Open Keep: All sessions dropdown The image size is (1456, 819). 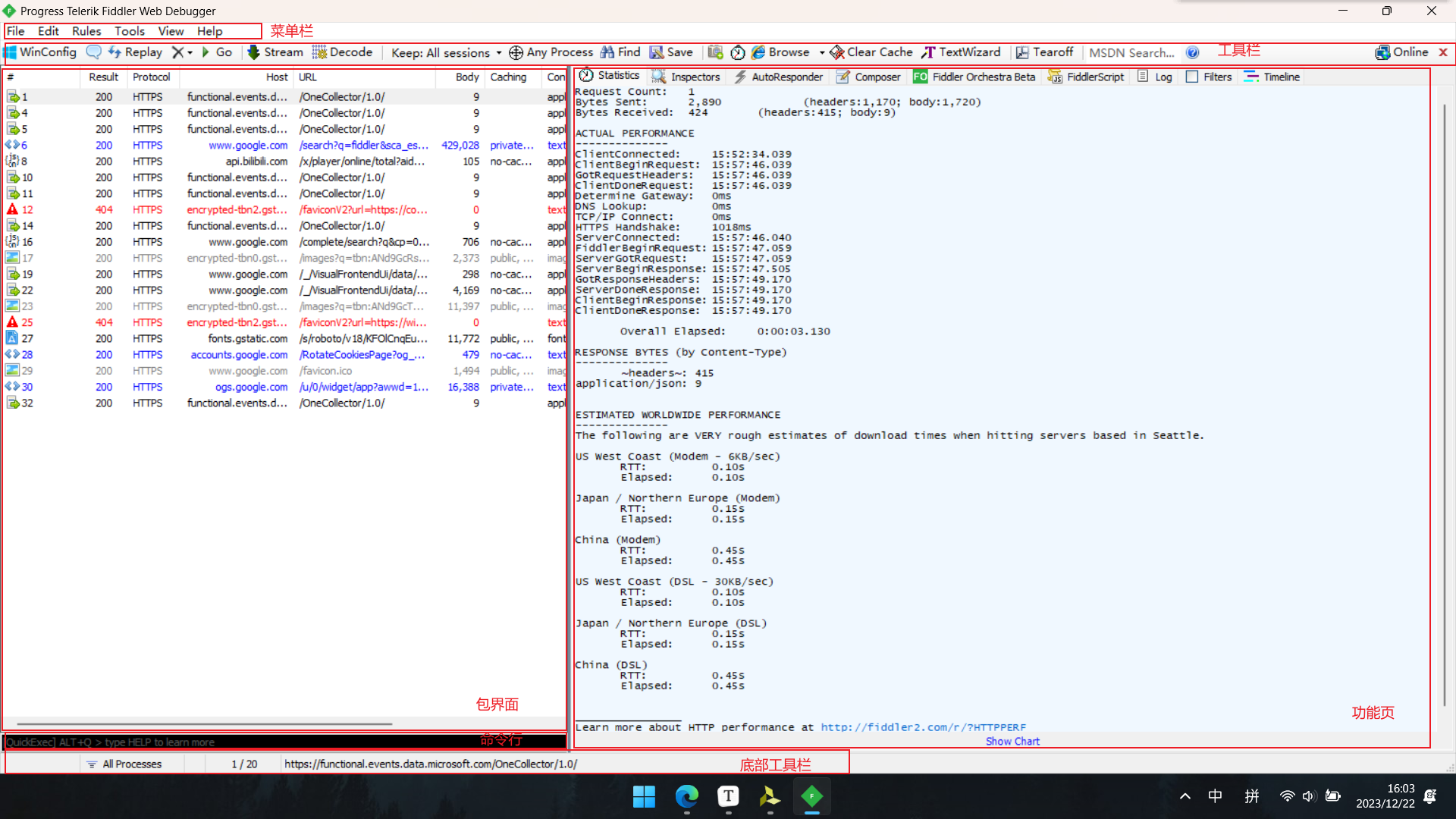[446, 52]
